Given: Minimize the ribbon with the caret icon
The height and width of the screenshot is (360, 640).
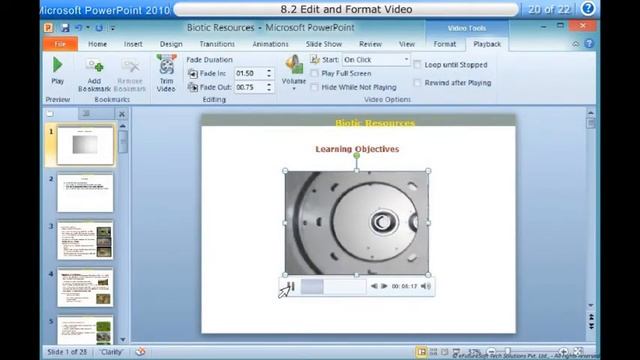Looking at the screenshot, I should (576, 44).
